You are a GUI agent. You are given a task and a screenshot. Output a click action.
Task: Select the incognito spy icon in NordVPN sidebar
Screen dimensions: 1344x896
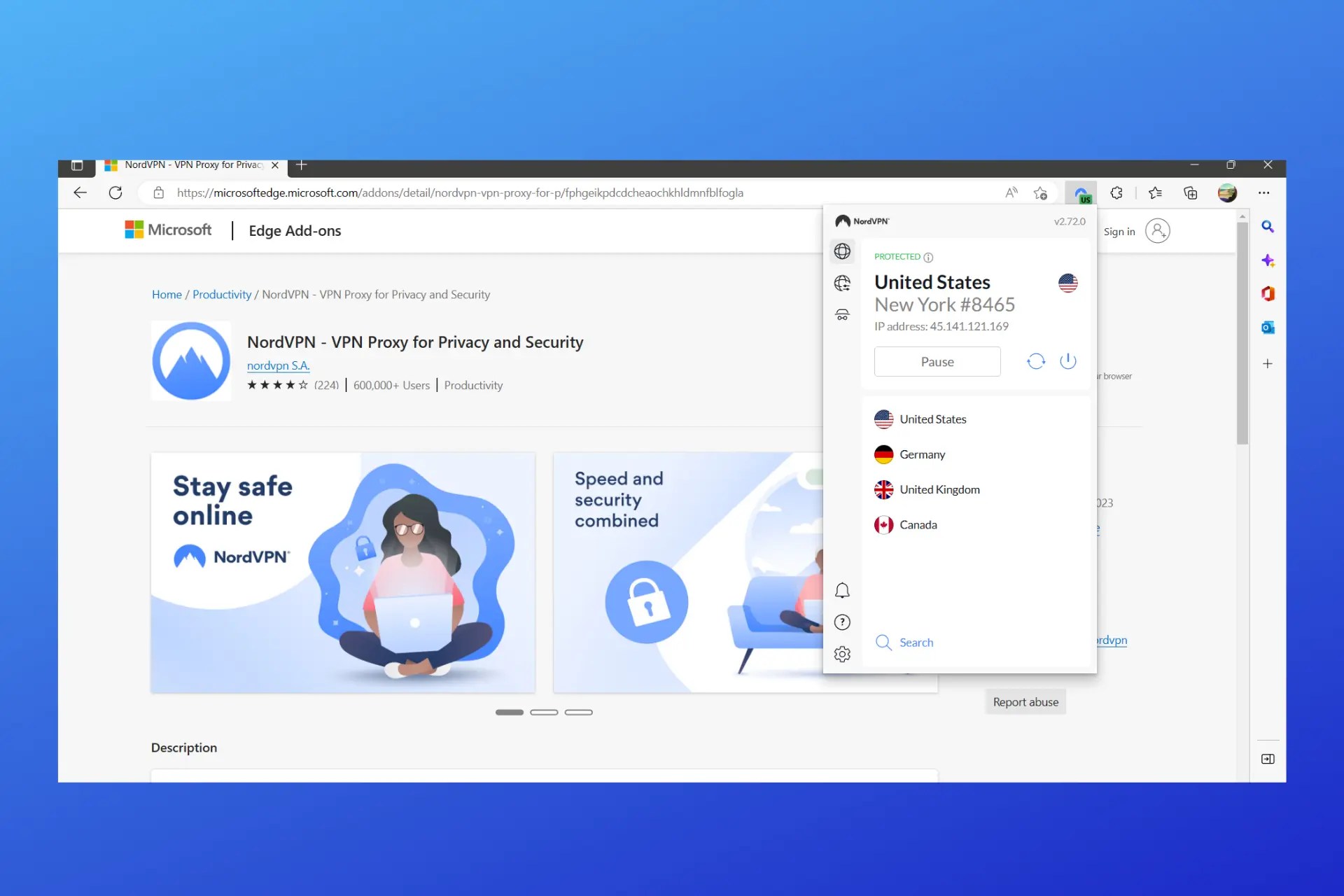842,314
